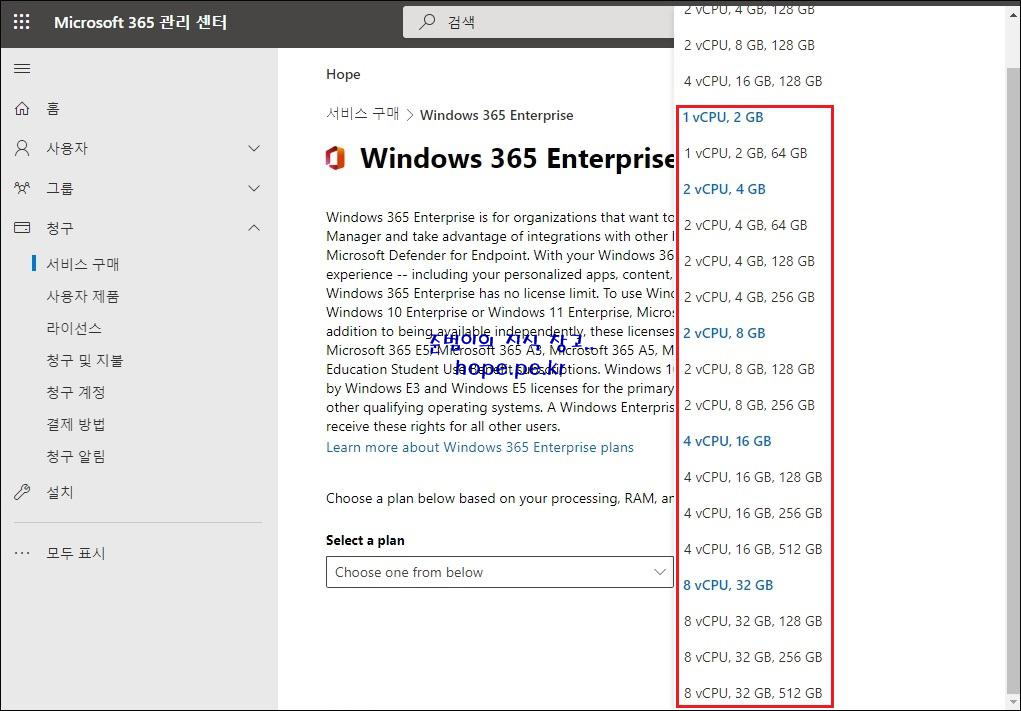The width and height of the screenshot is (1021, 711).
Task: Click the 그룹 people icon
Action: coord(22,188)
